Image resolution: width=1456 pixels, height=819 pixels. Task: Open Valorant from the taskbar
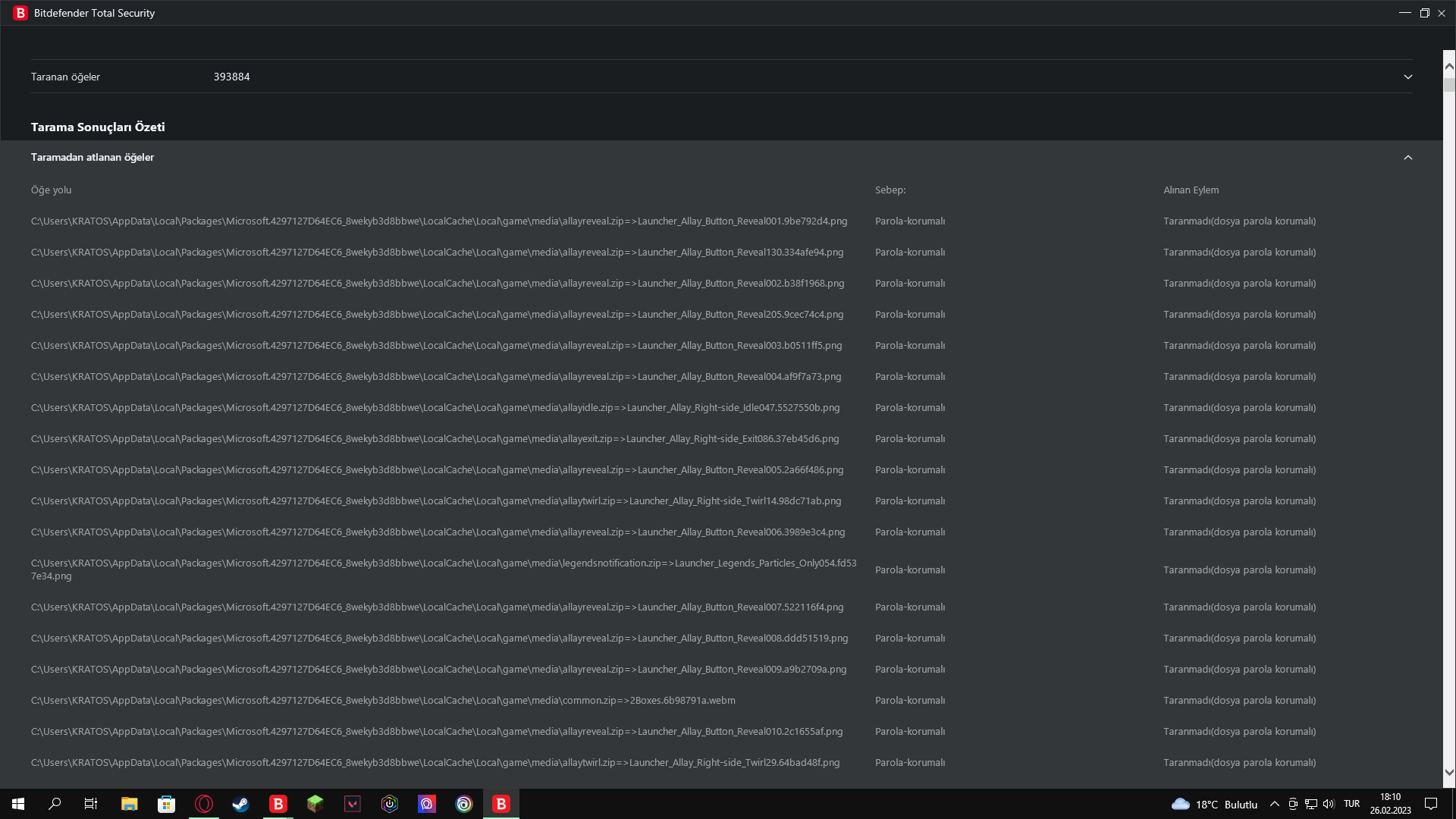click(353, 804)
